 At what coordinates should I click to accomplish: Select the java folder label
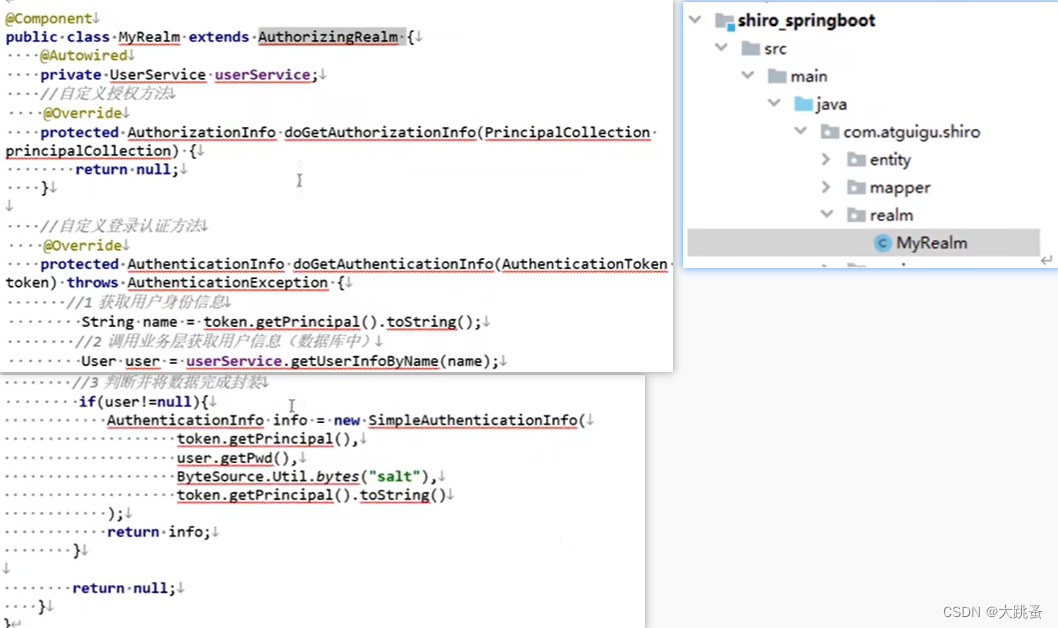[831, 104]
